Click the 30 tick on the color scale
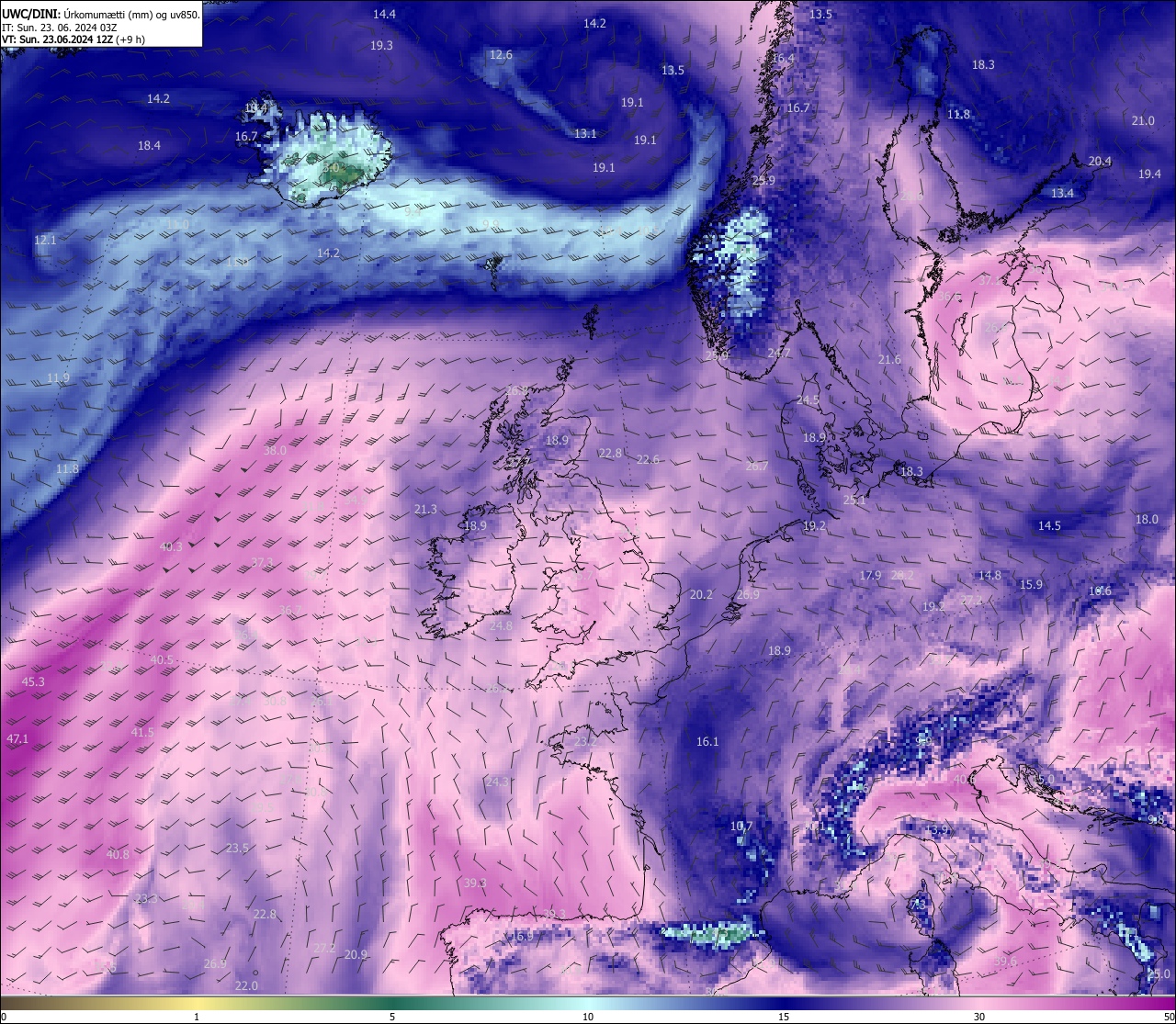Screen dimensions: 1176x1024 coord(979,1017)
